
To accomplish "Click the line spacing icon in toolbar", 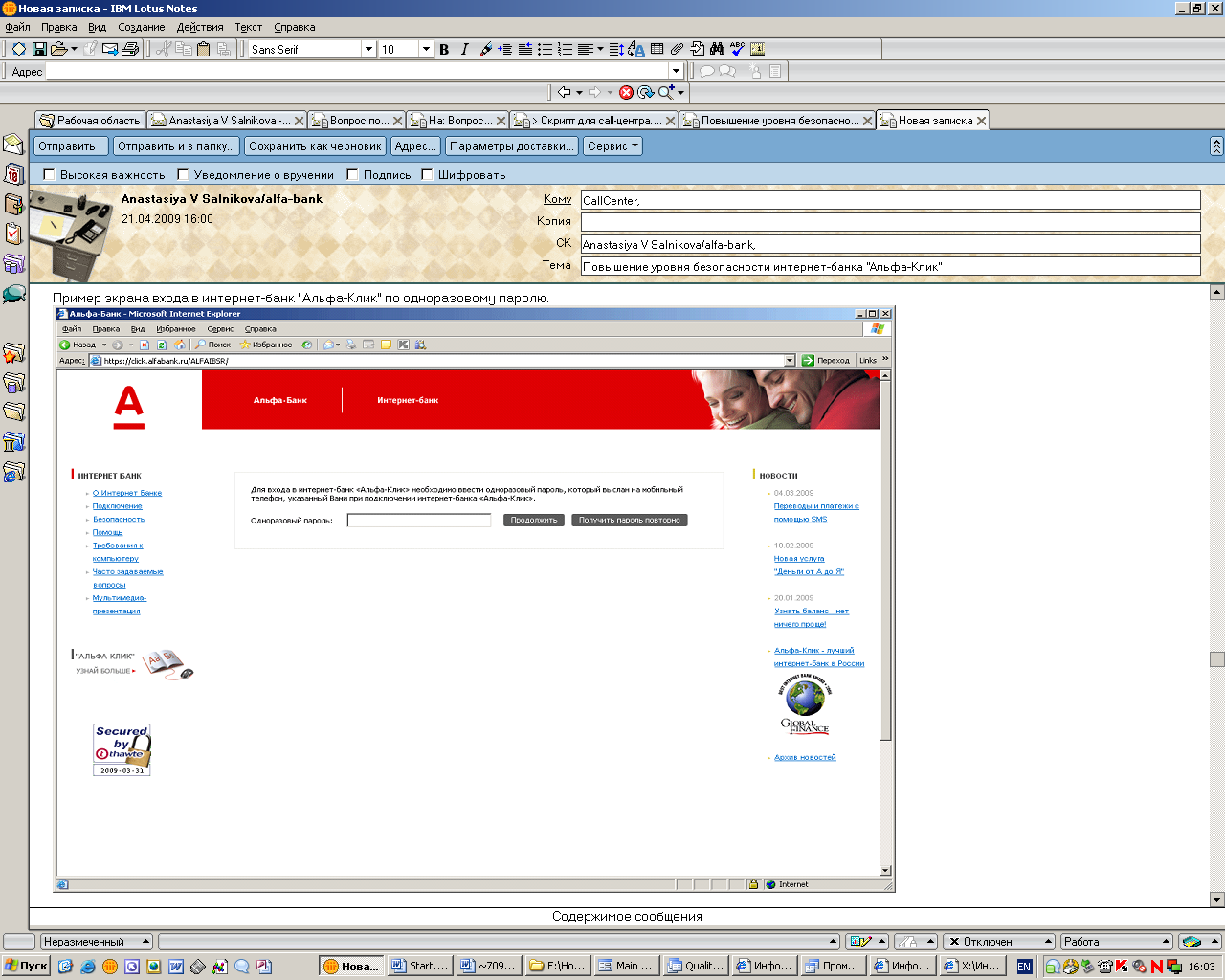I will (616, 49).
